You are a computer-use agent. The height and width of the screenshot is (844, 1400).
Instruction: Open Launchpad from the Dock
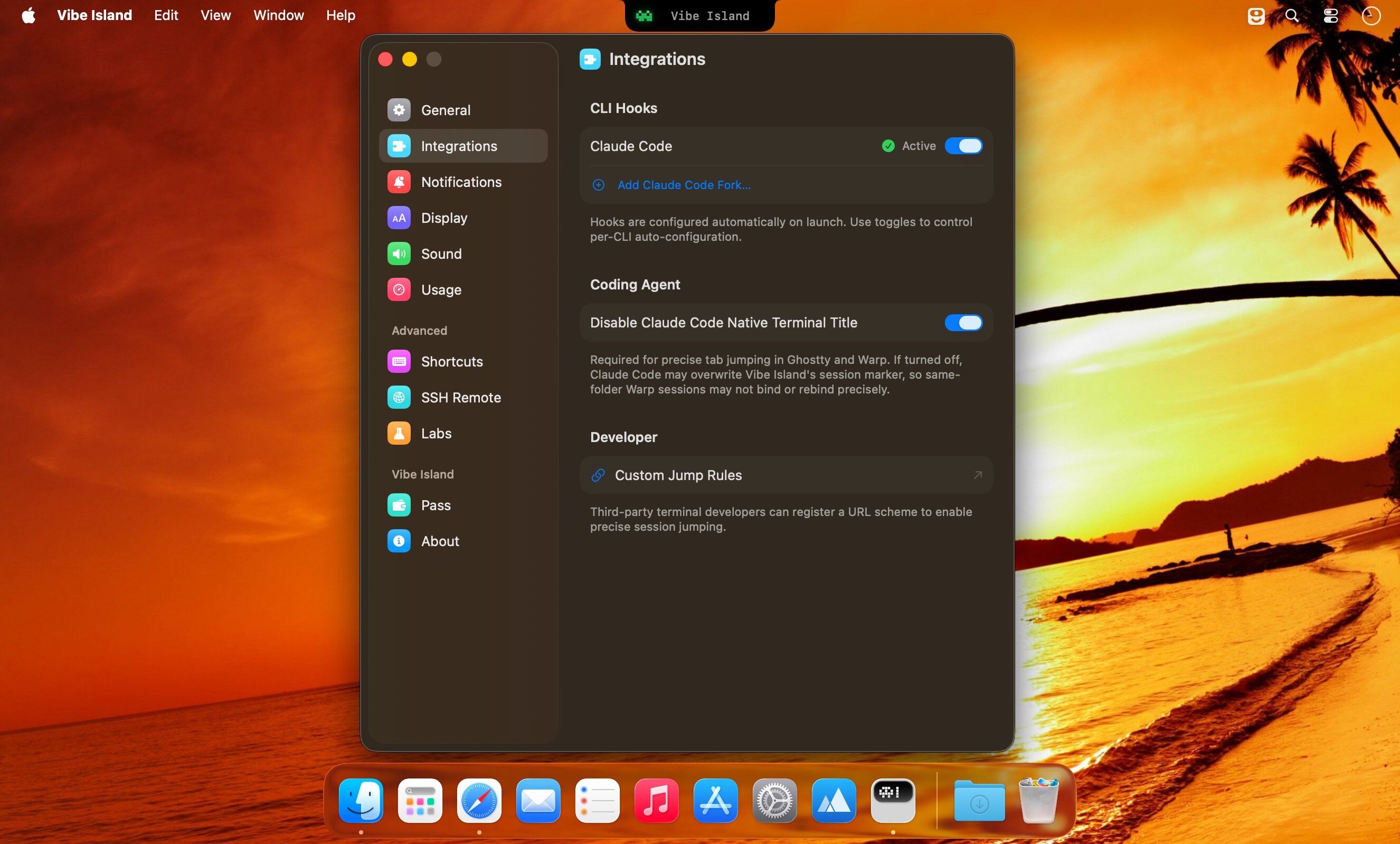click(x=420, y=800)
